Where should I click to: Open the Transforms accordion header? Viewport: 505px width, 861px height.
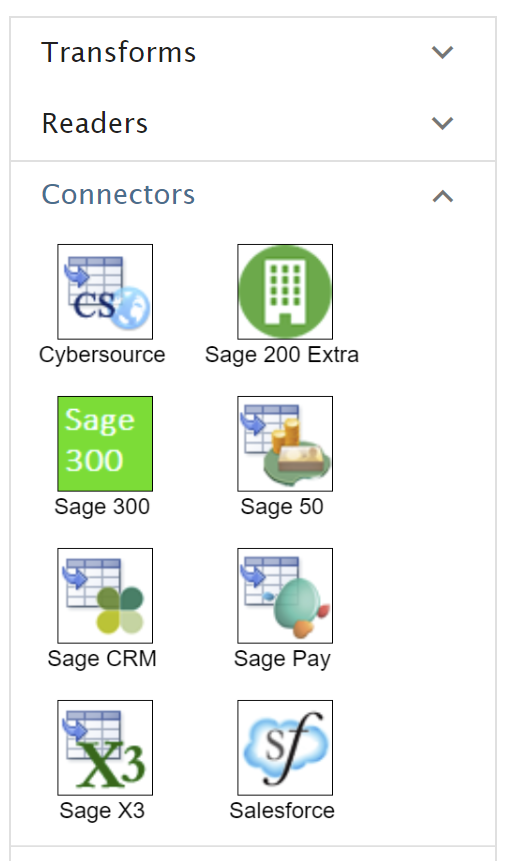click(252, 53)
